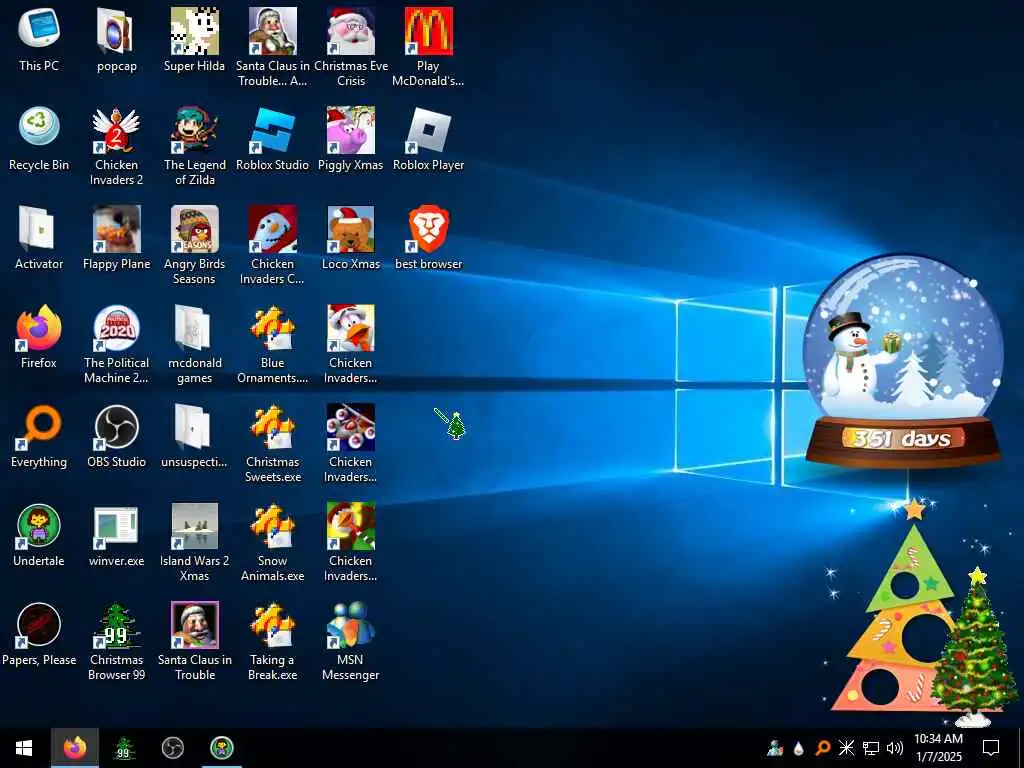Open the Recycle Bin
1024x768 pixels.
pyautogui.click(x=39, y=138)
